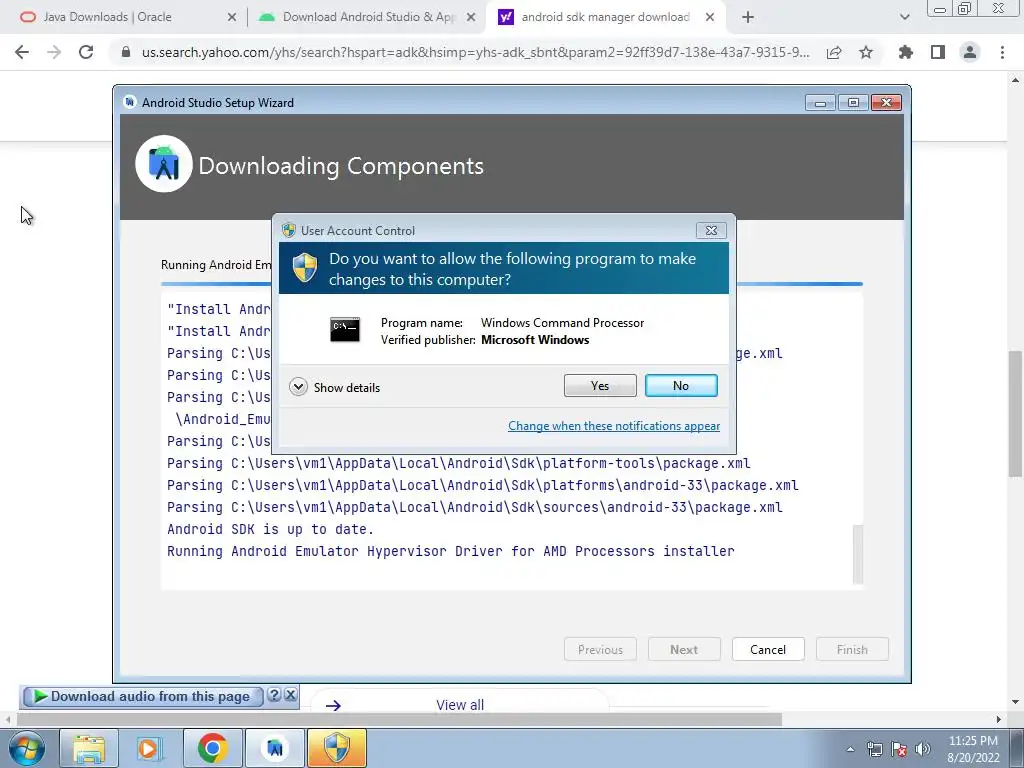1024x768 pixels.
Task: Close the Java Downloads Oracle tab
Action: [232, 18]
